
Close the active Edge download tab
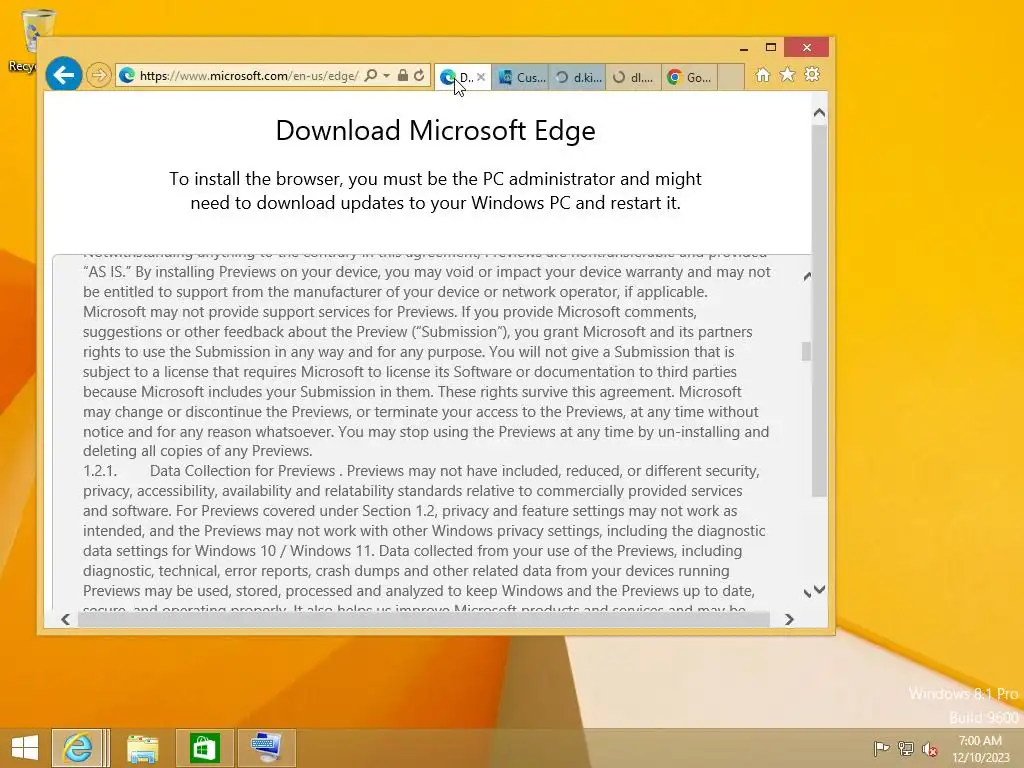tap(481, 77)
